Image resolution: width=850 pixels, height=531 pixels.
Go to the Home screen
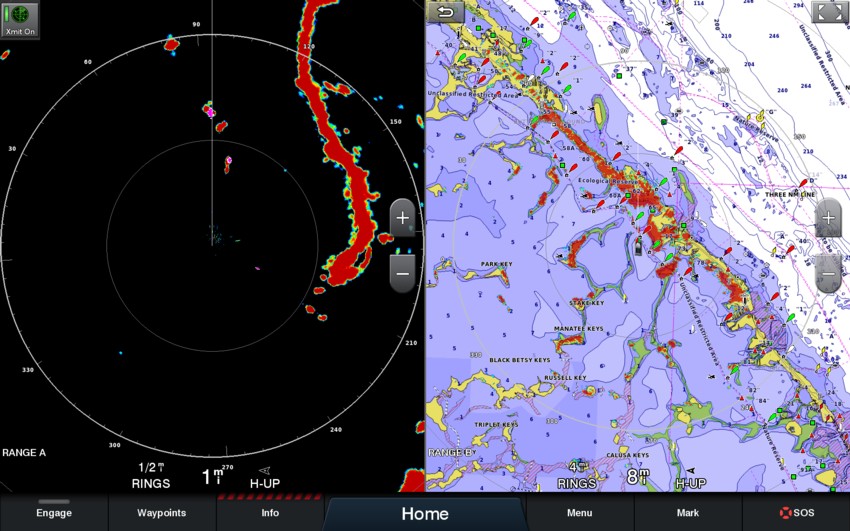(425, 513)
